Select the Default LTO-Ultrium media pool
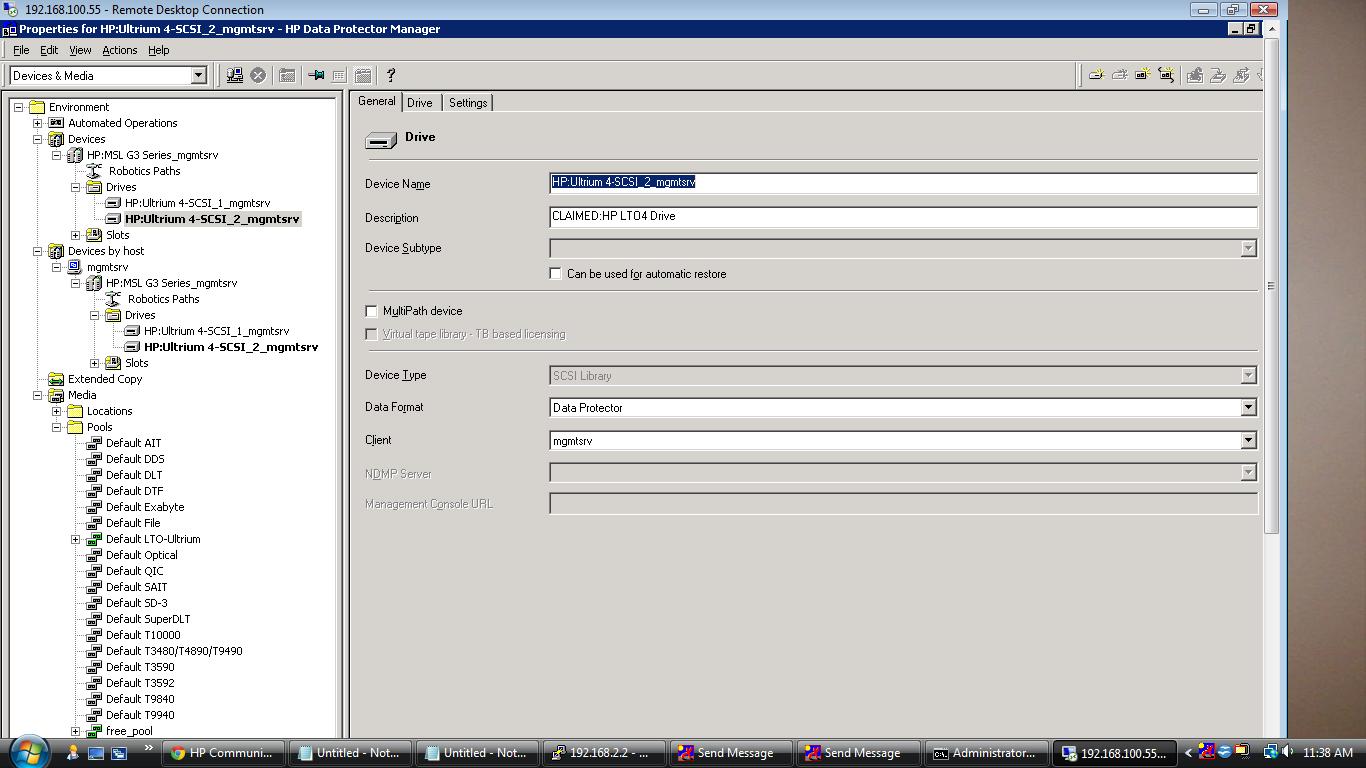Screen dimensions: 1366x768 (x=153, y=539)
